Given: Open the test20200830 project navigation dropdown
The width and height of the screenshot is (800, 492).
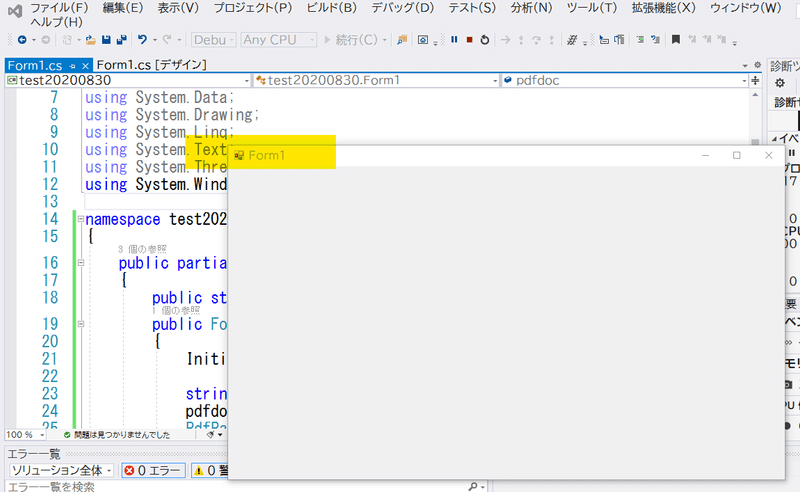Looking at the screenshot, I should [x=128, y=80].
